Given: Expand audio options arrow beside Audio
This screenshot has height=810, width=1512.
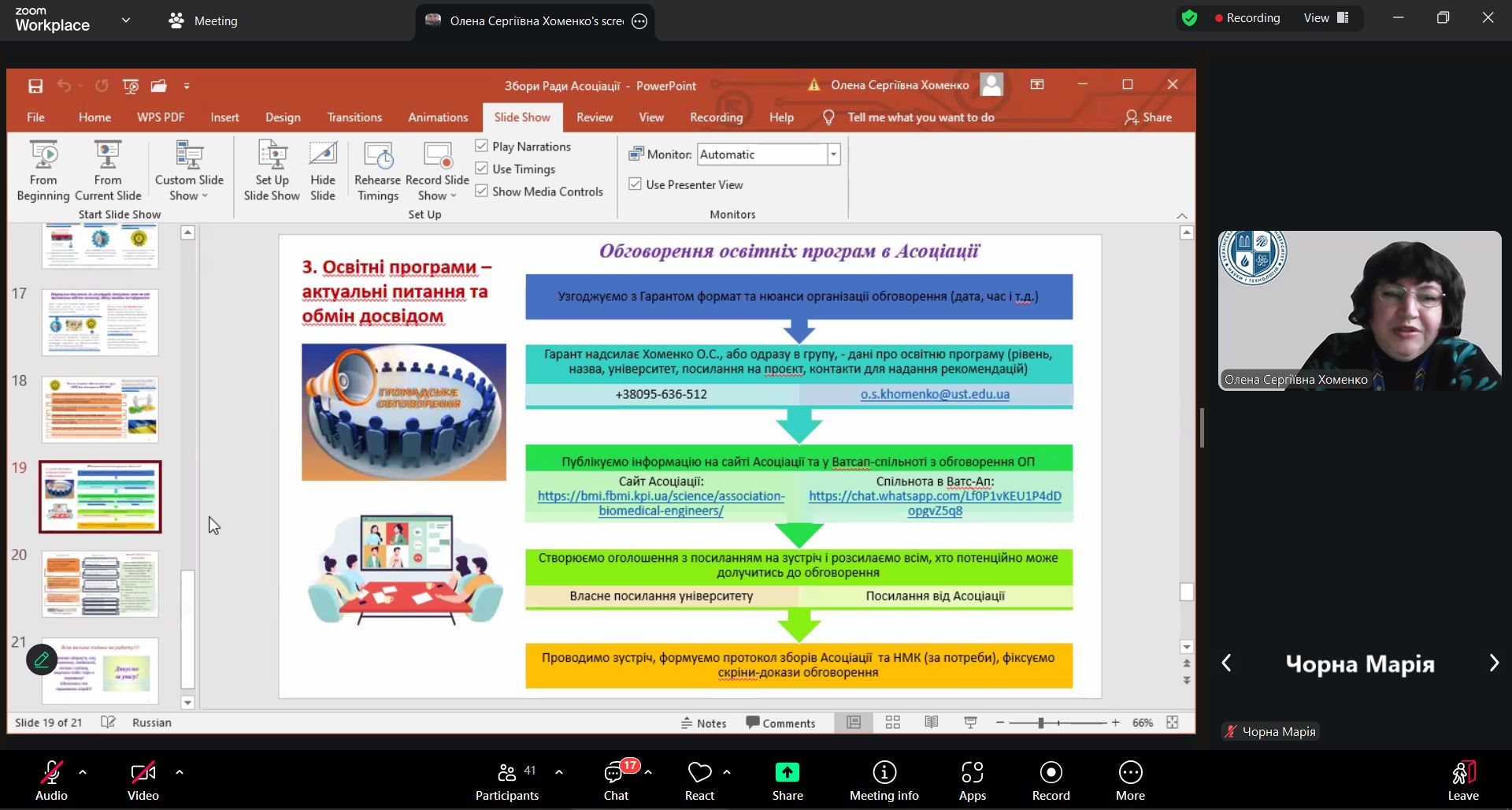Looking at the screenshot, I should tap(83, 773).
